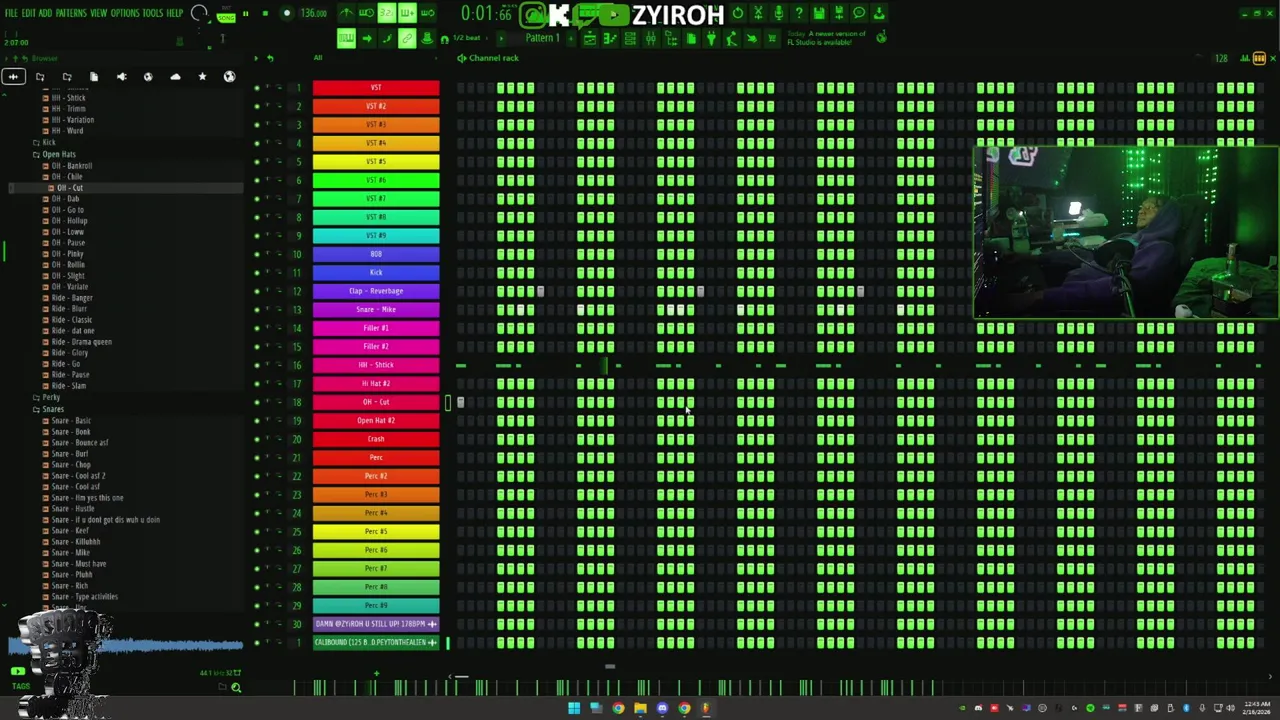The image size is (1280, 720).
Task: Select the Snare - Hustle sample
Action: tap(72, 508)
